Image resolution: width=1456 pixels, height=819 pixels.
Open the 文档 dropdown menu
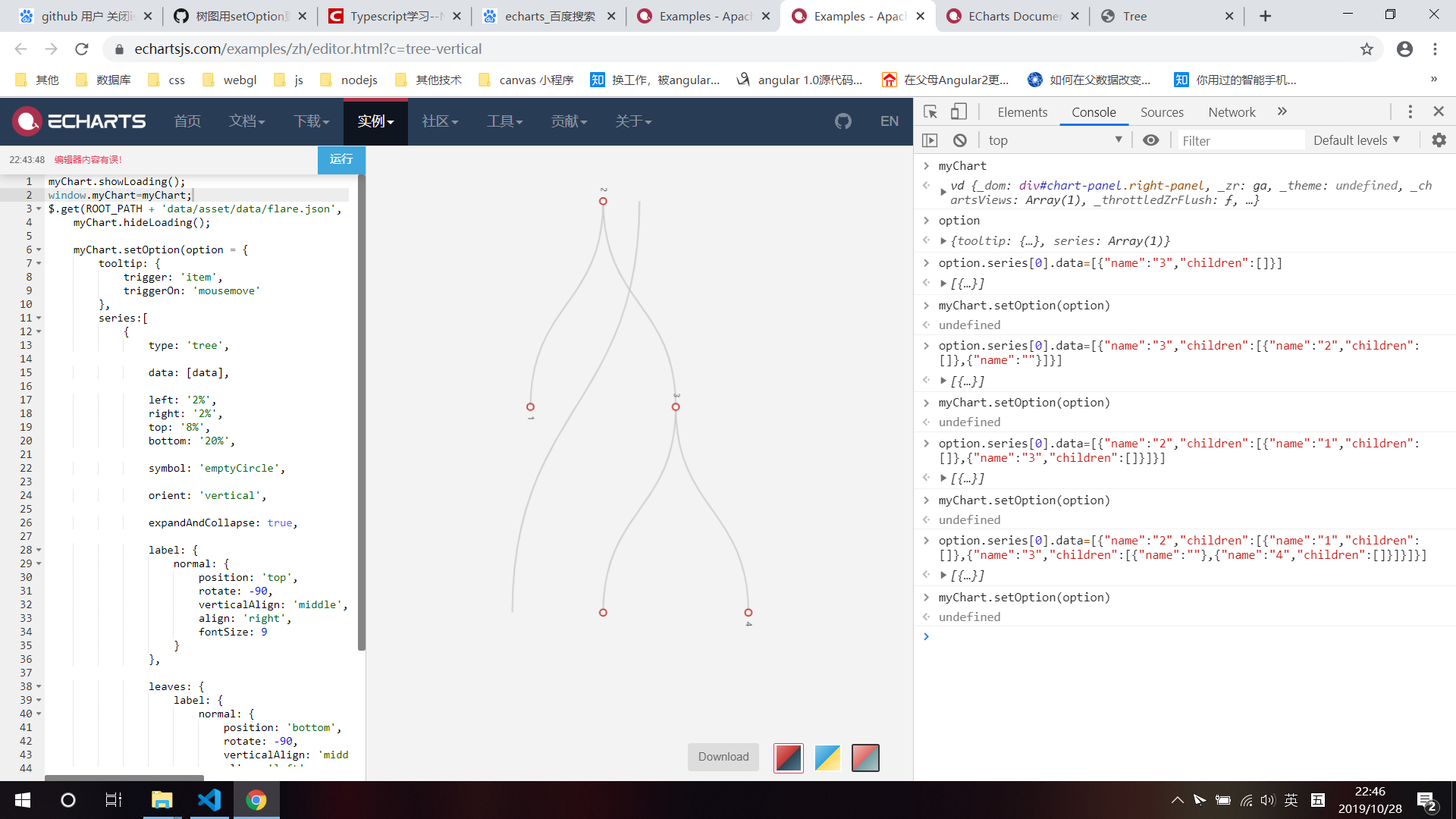click(247, 121)
